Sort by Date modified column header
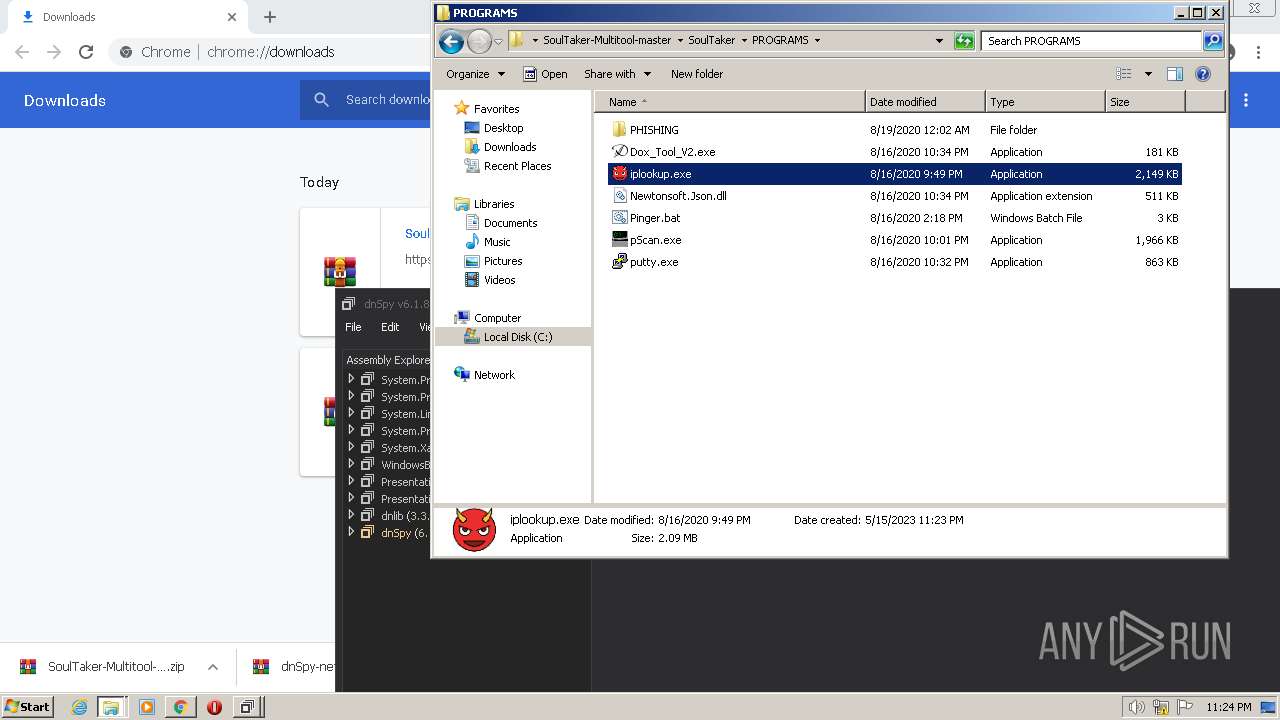Viewport: 1280px width, 720px height. click(x=925, y=102)
